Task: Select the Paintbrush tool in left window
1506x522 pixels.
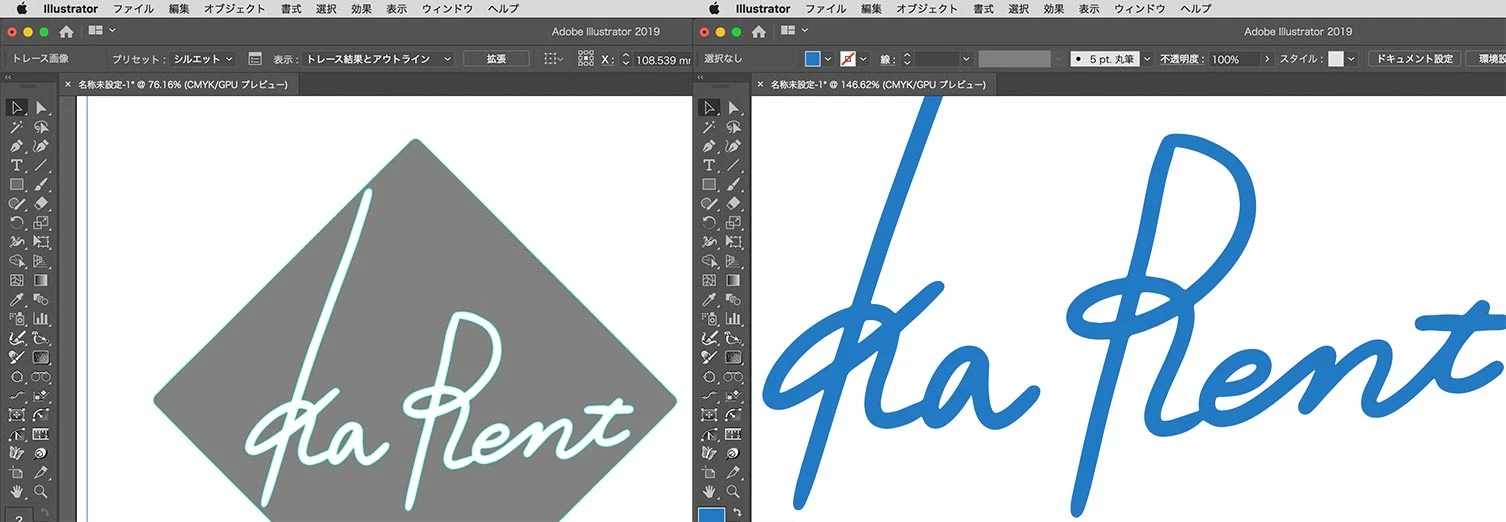Action: [42, 184]
